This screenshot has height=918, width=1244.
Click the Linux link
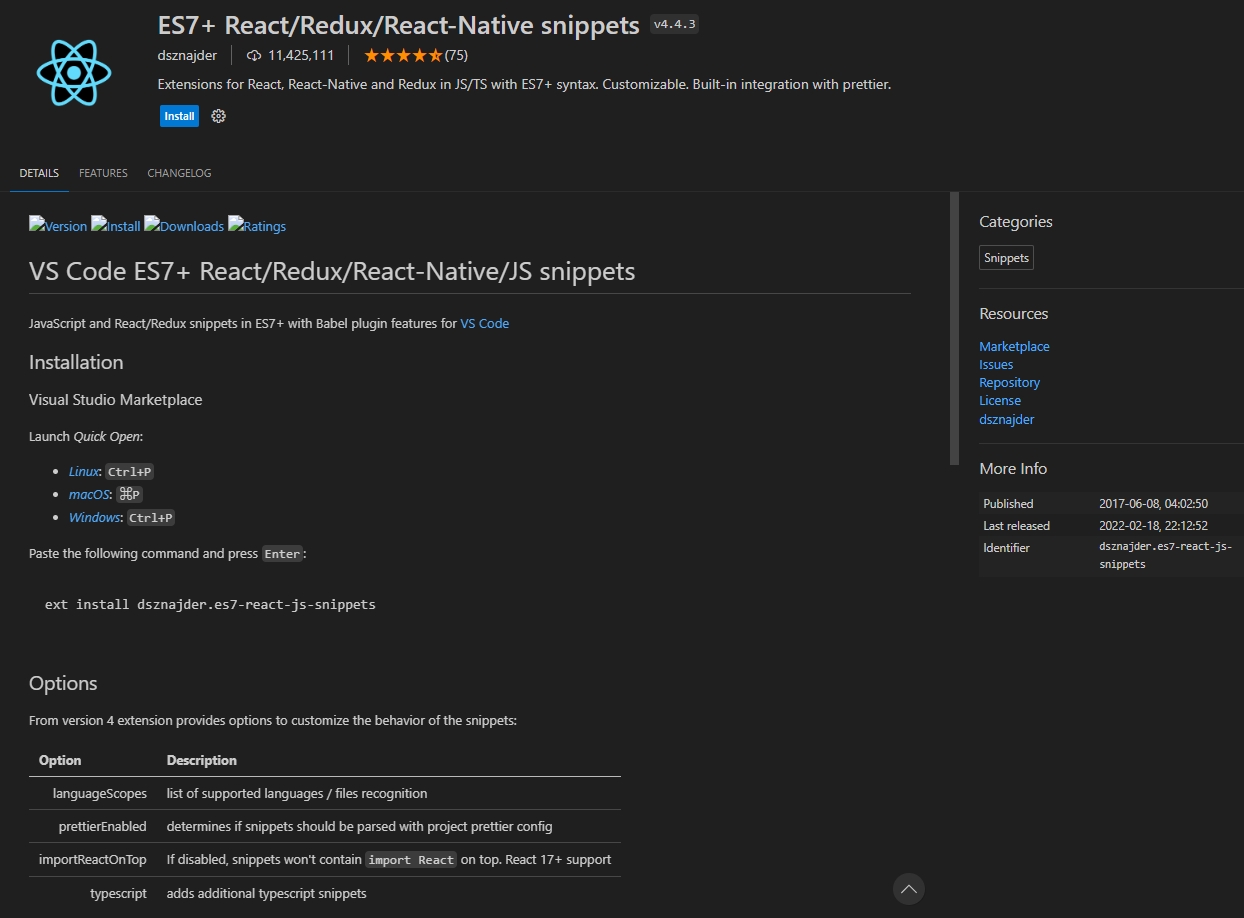click(x=84, y=471)
